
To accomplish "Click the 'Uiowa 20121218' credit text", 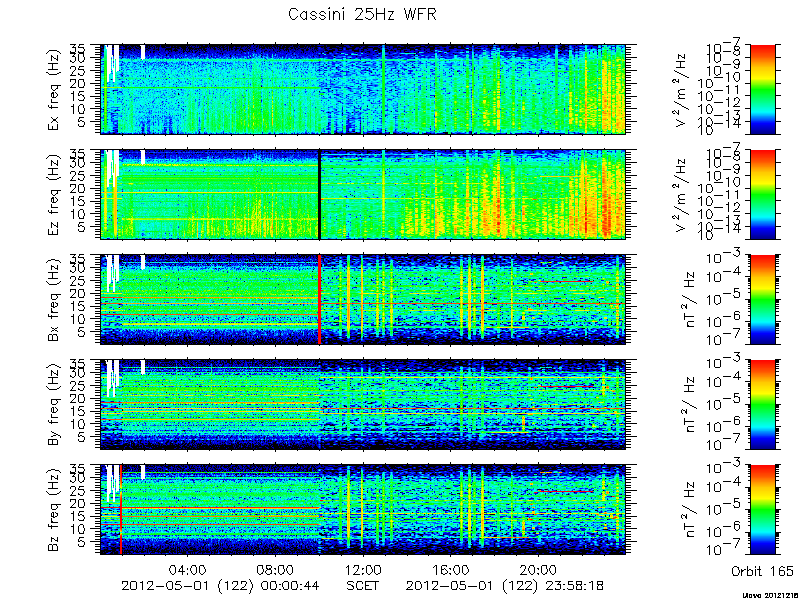I will tap(770, 595).
